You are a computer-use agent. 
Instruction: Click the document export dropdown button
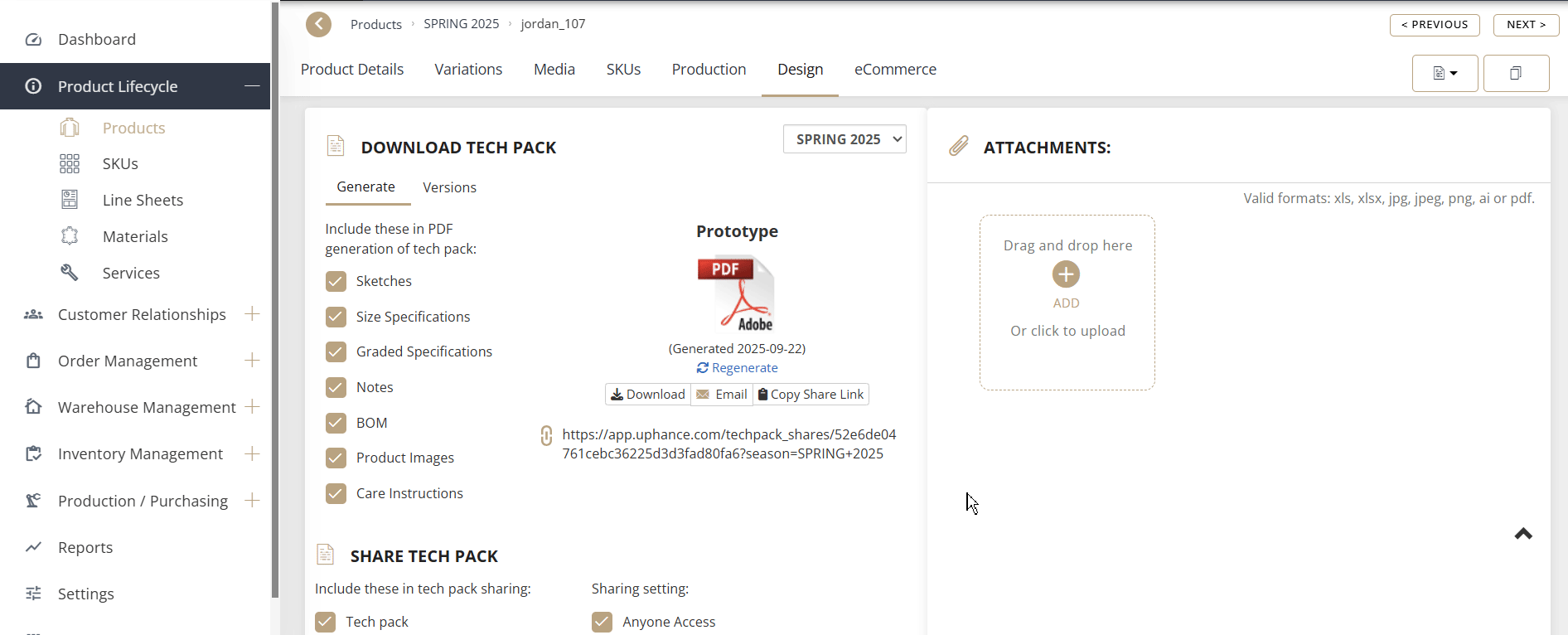(1445, 73)
